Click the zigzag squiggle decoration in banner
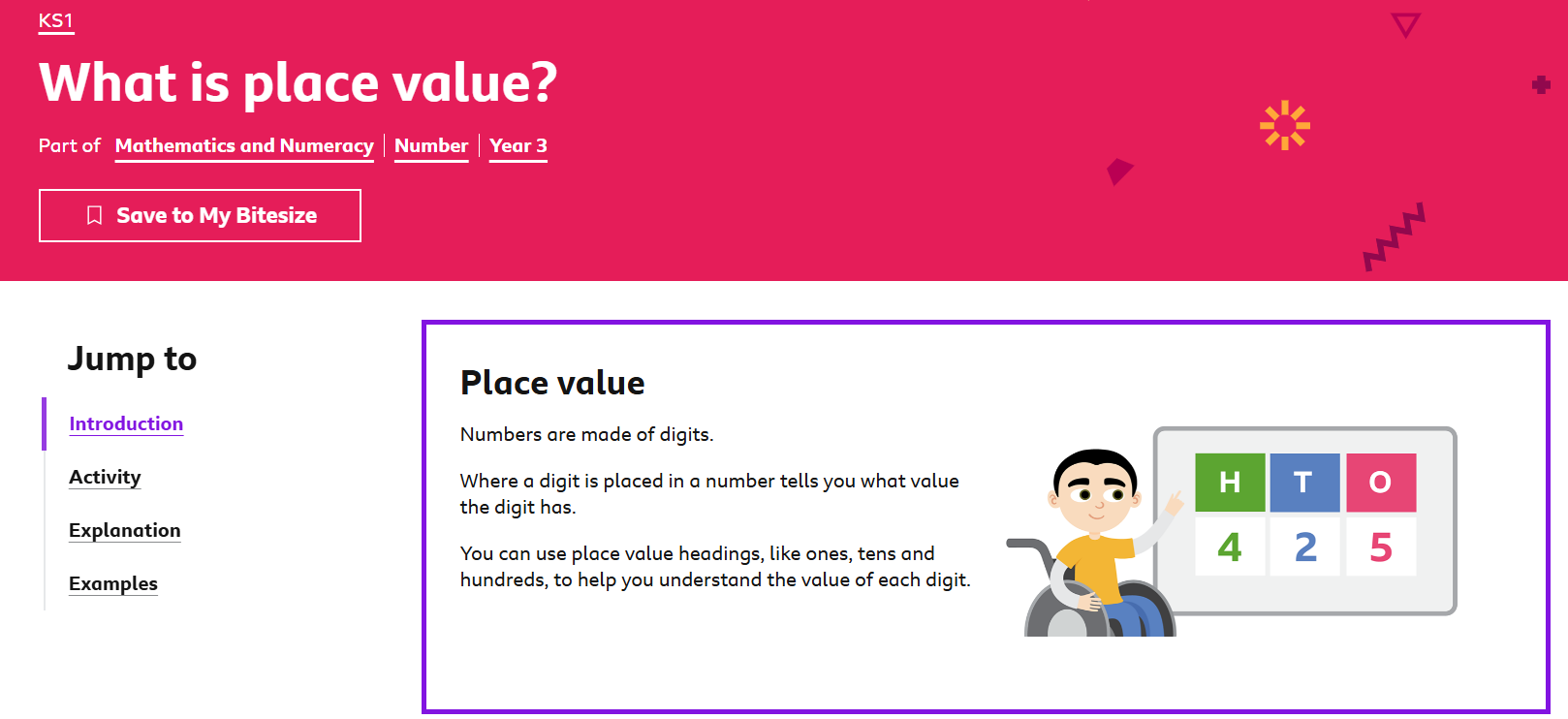 pos(1394,237)
